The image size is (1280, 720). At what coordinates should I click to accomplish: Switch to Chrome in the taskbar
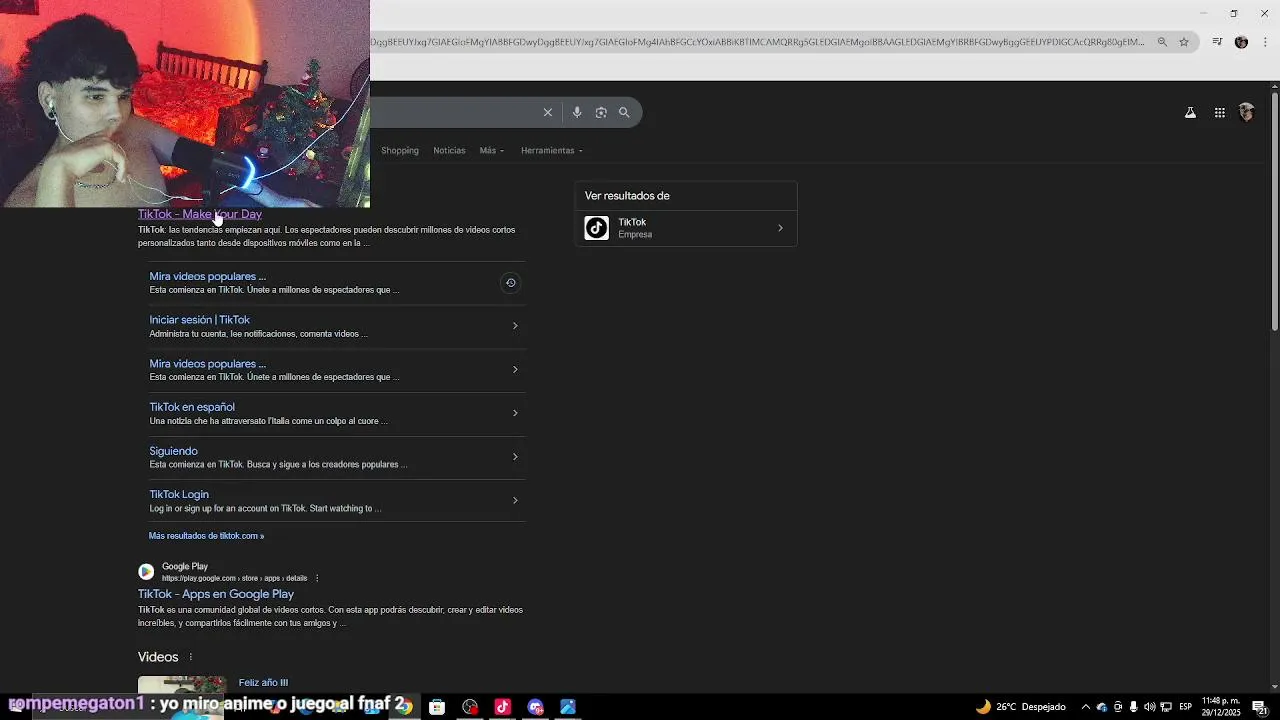pos(405,707)
